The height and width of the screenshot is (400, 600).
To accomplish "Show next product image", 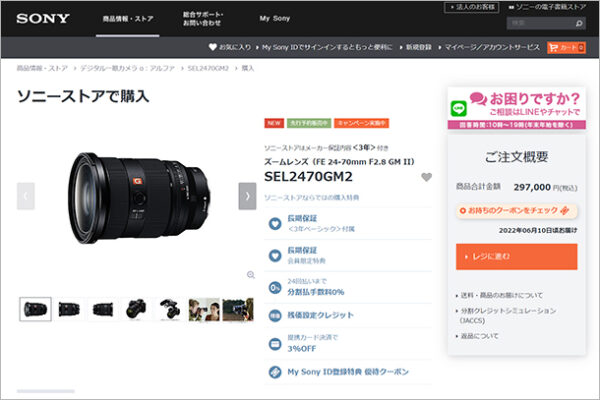I will [248, 196].
